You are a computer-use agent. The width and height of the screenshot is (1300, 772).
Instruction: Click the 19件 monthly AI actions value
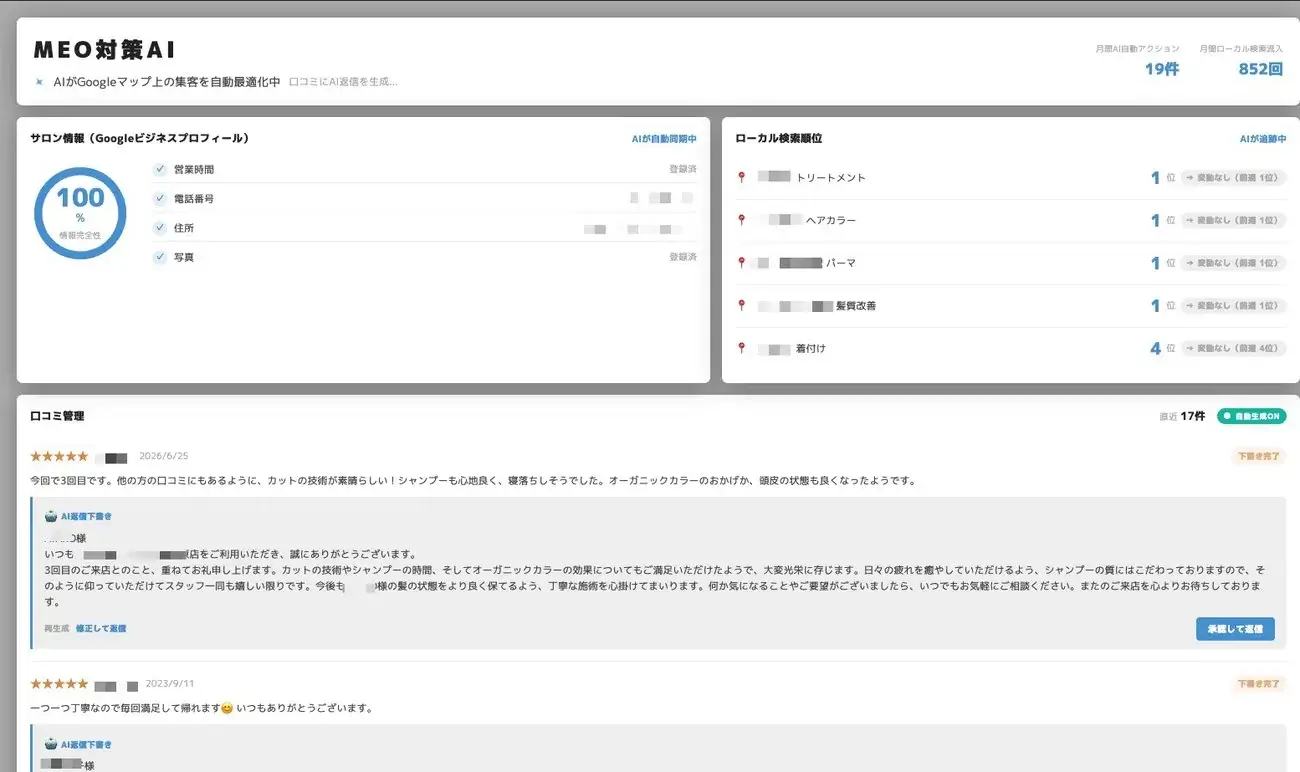coord(1162,69)
